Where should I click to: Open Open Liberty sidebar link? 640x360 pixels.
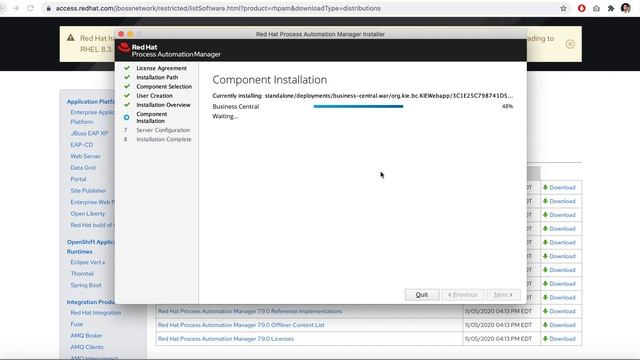[x=88, y=213]
